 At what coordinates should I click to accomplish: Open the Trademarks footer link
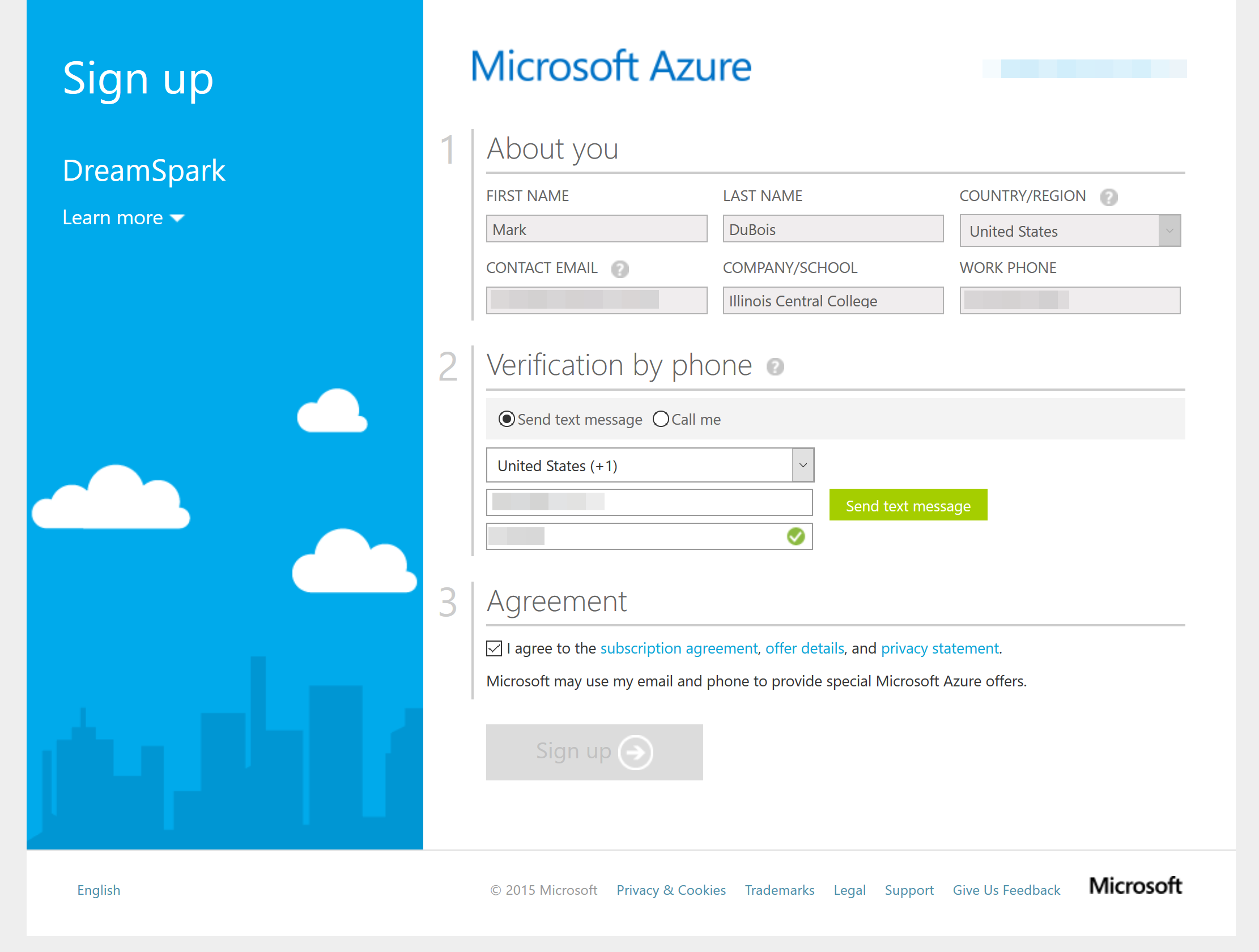[x=779, y=890]
